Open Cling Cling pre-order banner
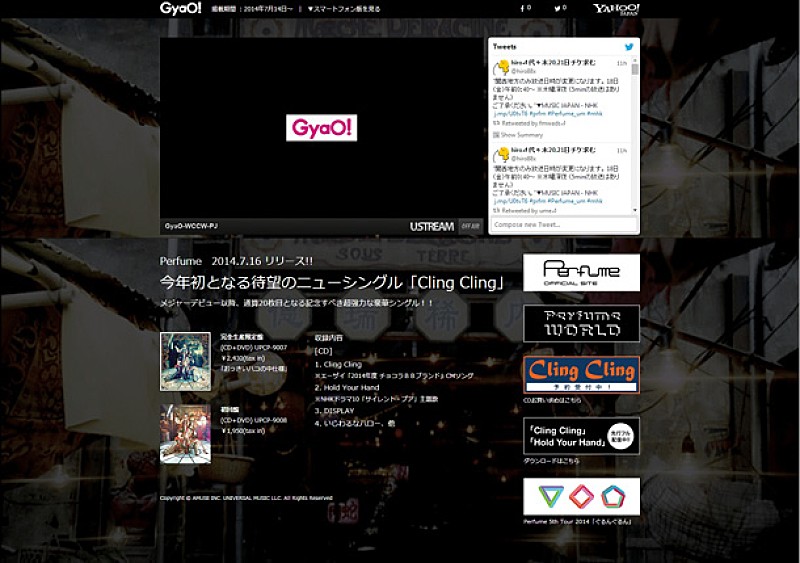This screenshot has width=800, height=563. (581, 375)
